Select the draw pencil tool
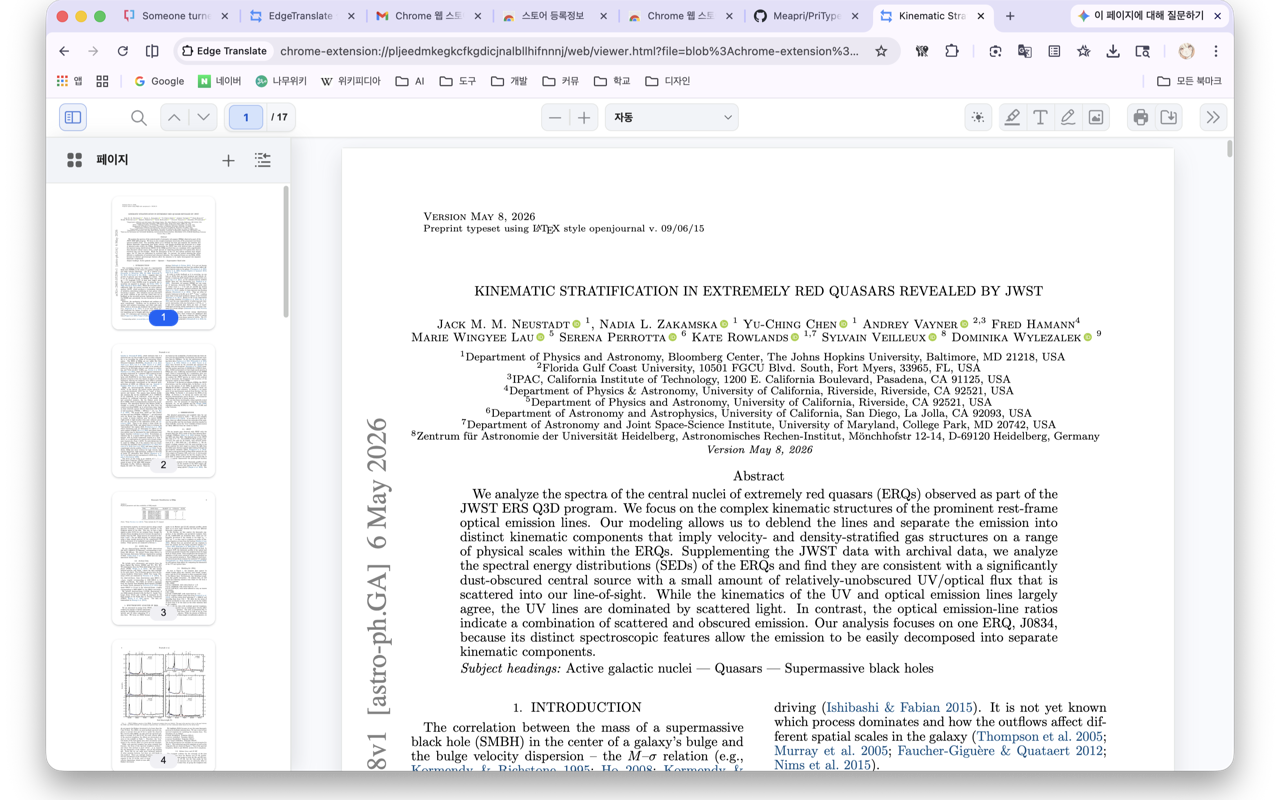The width and height of the screenshot is (1280, 800). tap(1068, 118)
